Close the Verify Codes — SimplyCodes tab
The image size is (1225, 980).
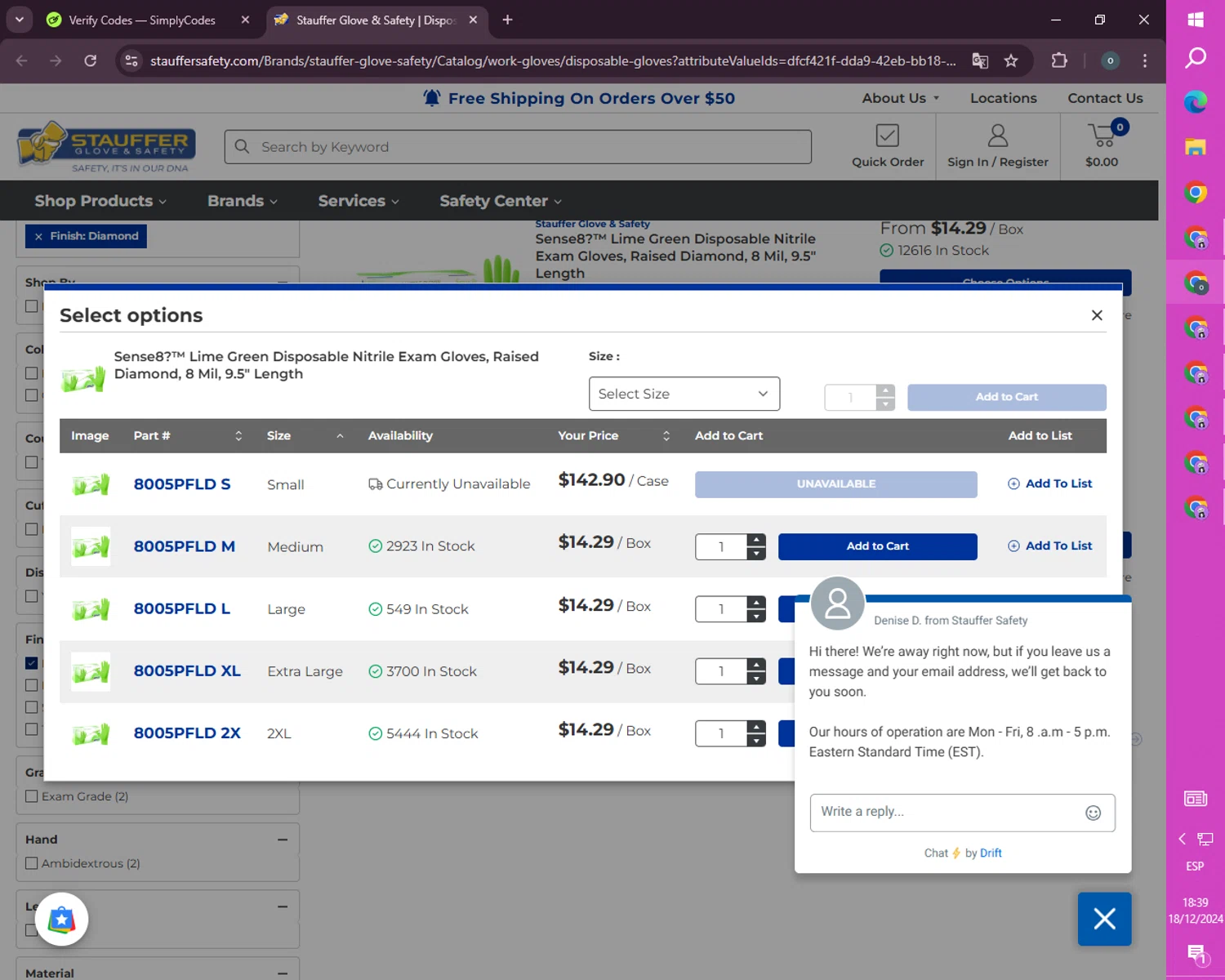(245, 20)
